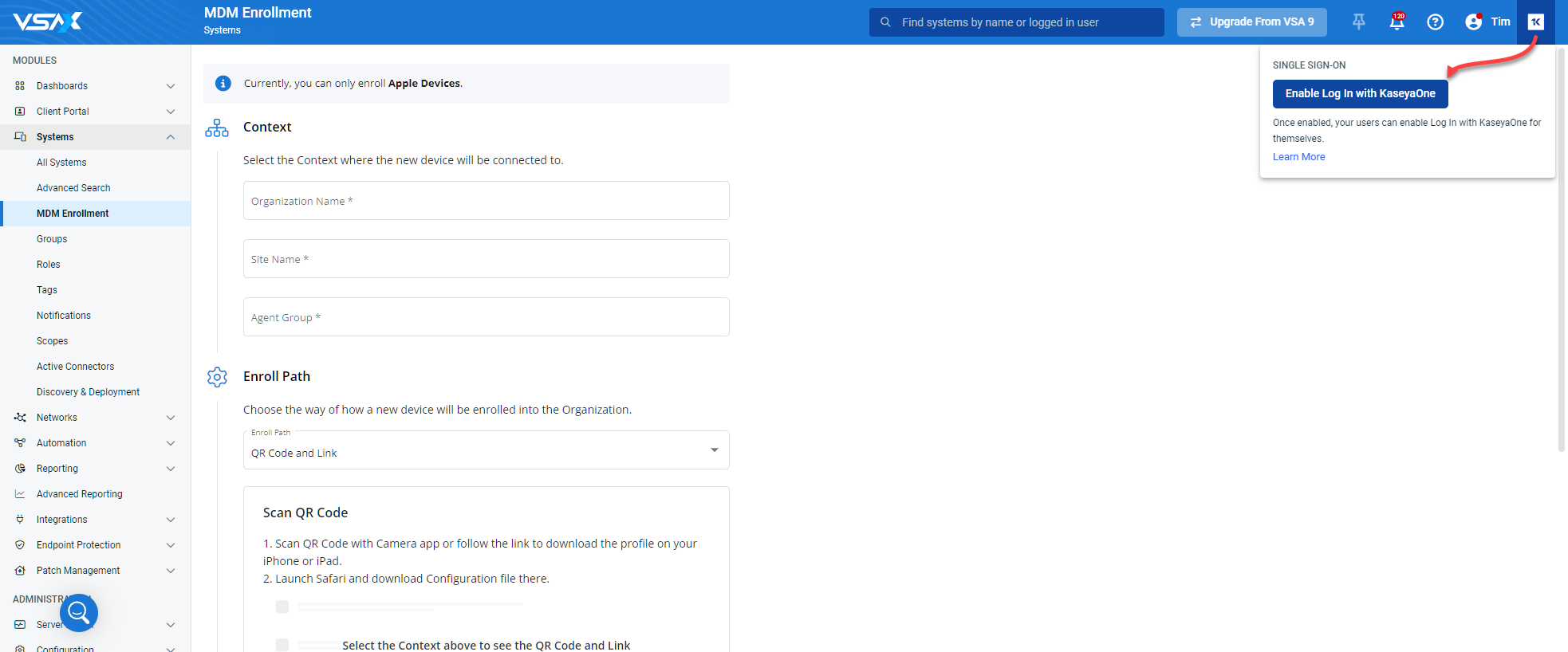Open the floating blue search chat bubble

click(x=79, y=612)
